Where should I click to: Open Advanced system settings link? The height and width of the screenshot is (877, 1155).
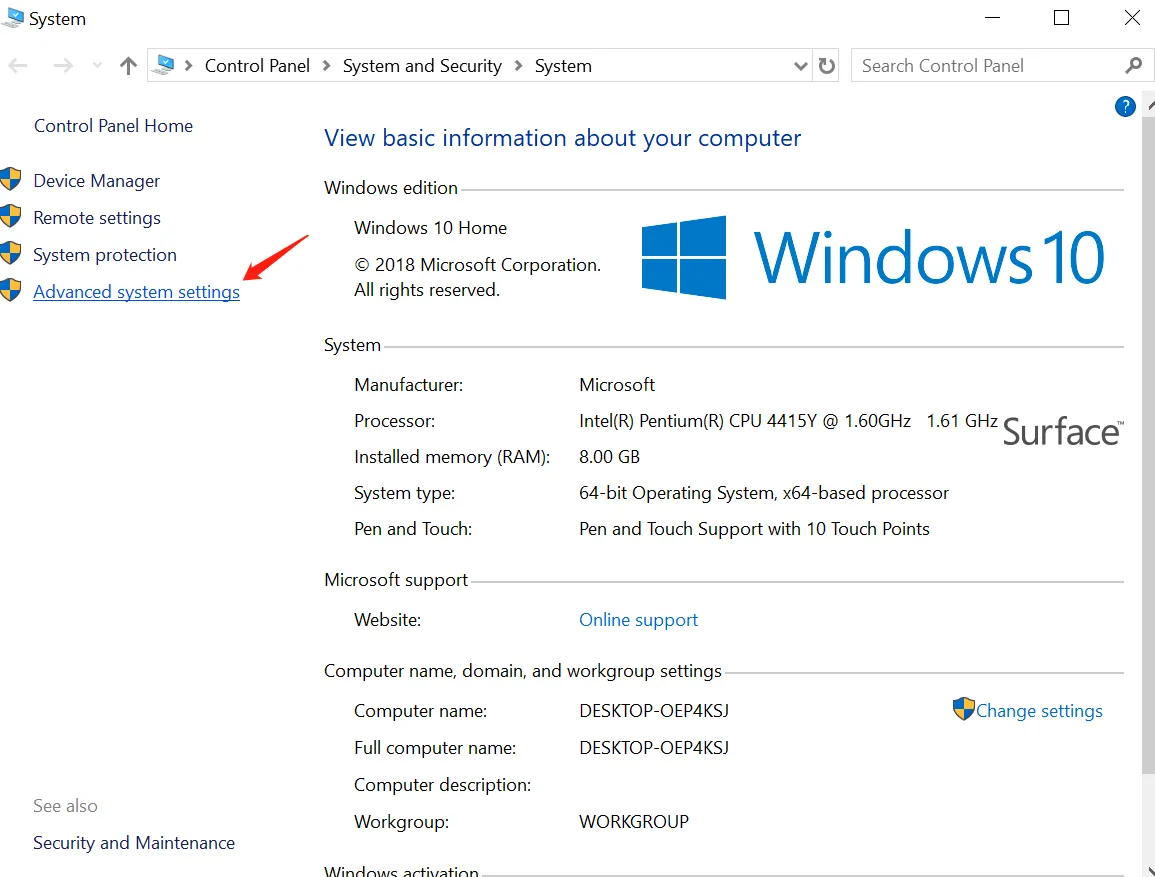136,292
